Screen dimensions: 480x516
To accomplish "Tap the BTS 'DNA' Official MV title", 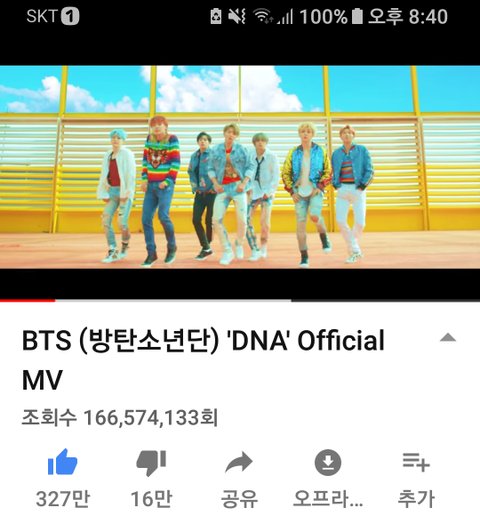I will 203,360.
